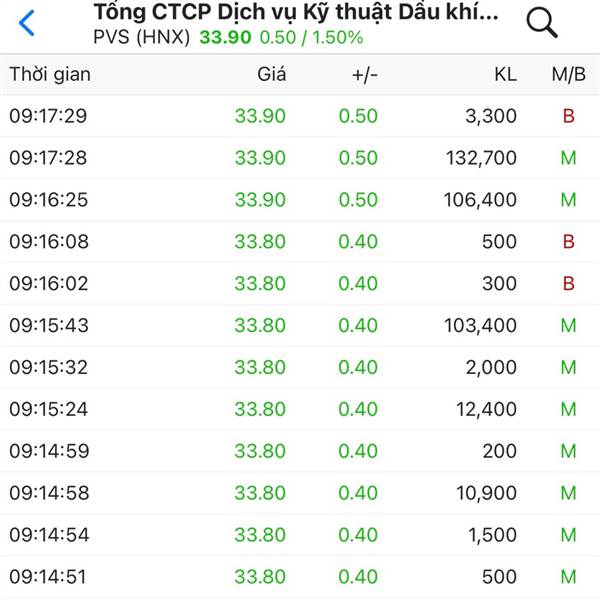The image size is (600, 600).
Task: Select the 09:16:25 trade row
Action: [300, 200]
